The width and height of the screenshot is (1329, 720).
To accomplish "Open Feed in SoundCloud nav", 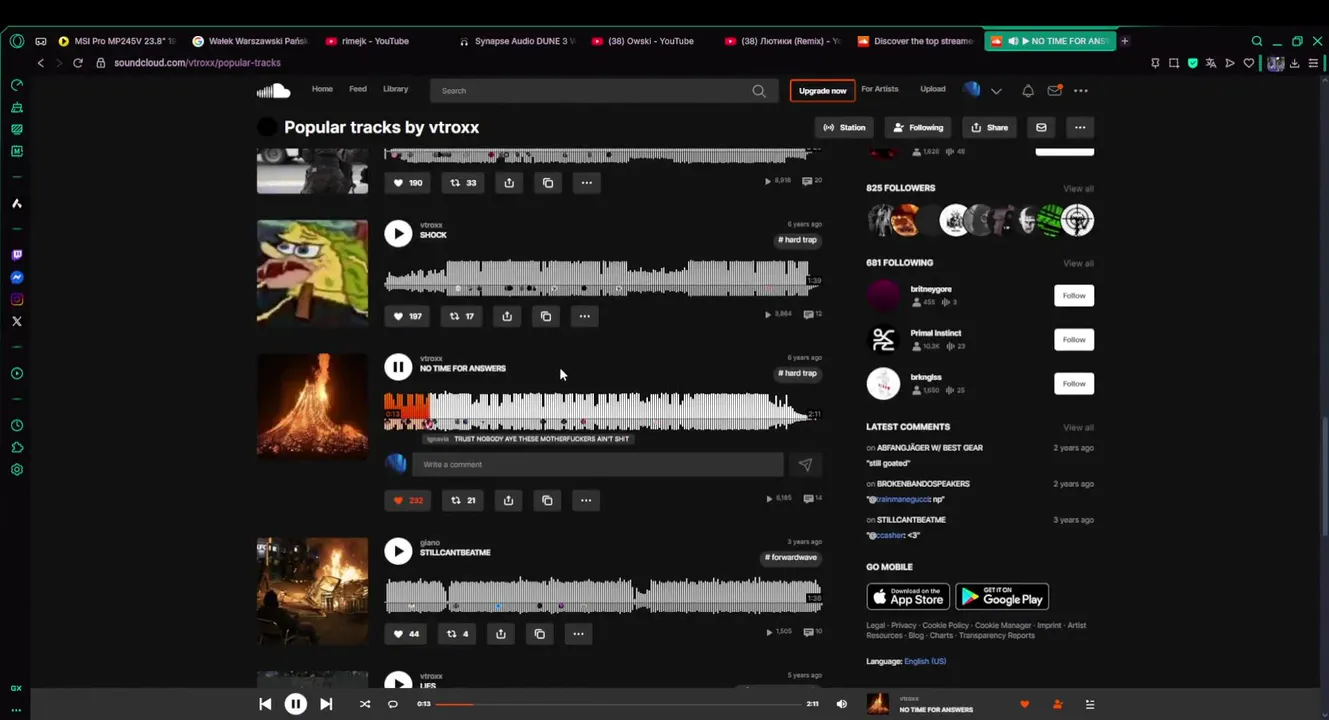I will [357, 89].
